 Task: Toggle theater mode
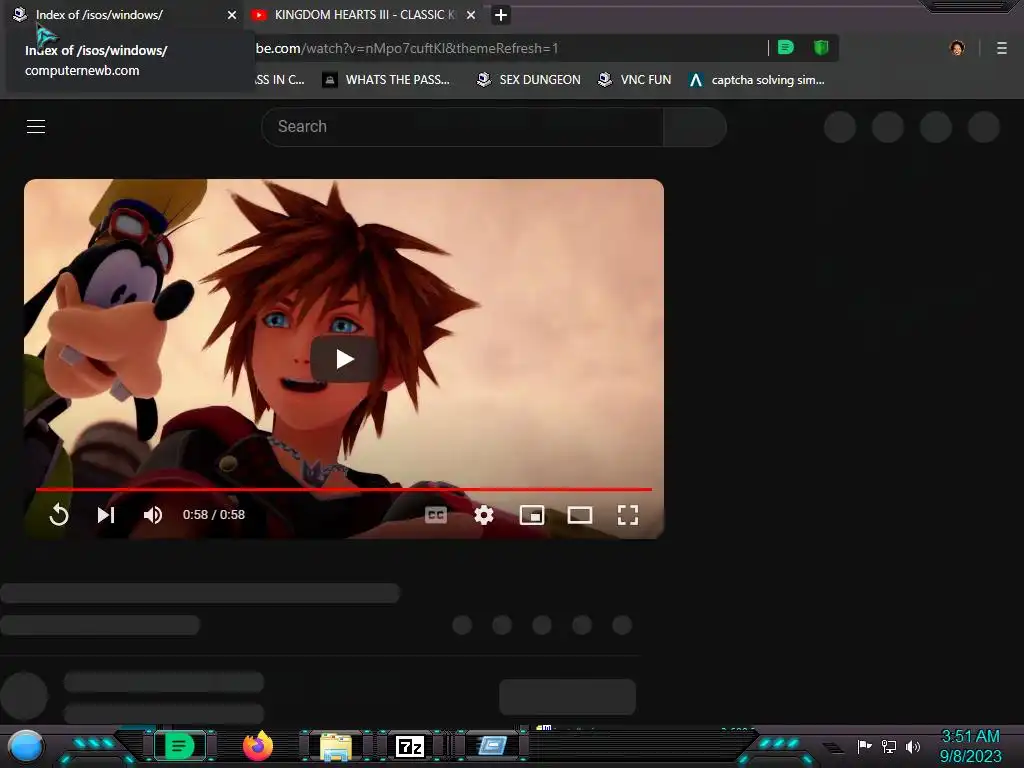click(x=580, y=515)
